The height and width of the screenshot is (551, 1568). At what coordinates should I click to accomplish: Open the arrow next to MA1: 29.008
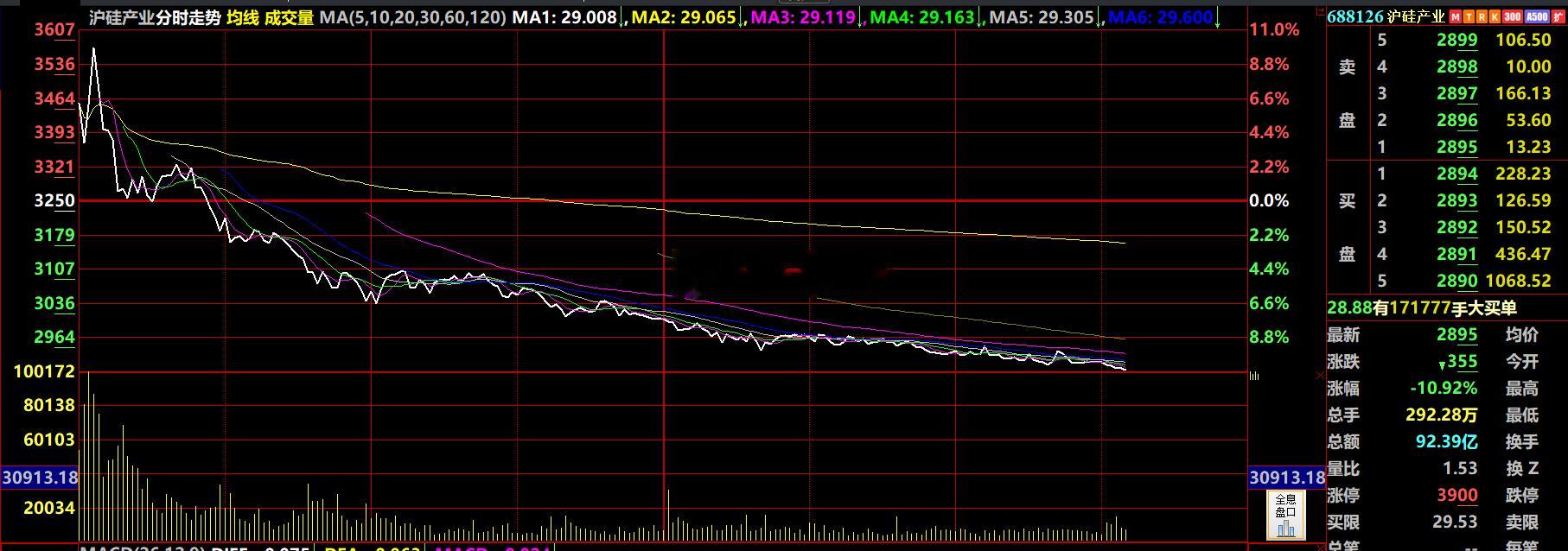621,18
